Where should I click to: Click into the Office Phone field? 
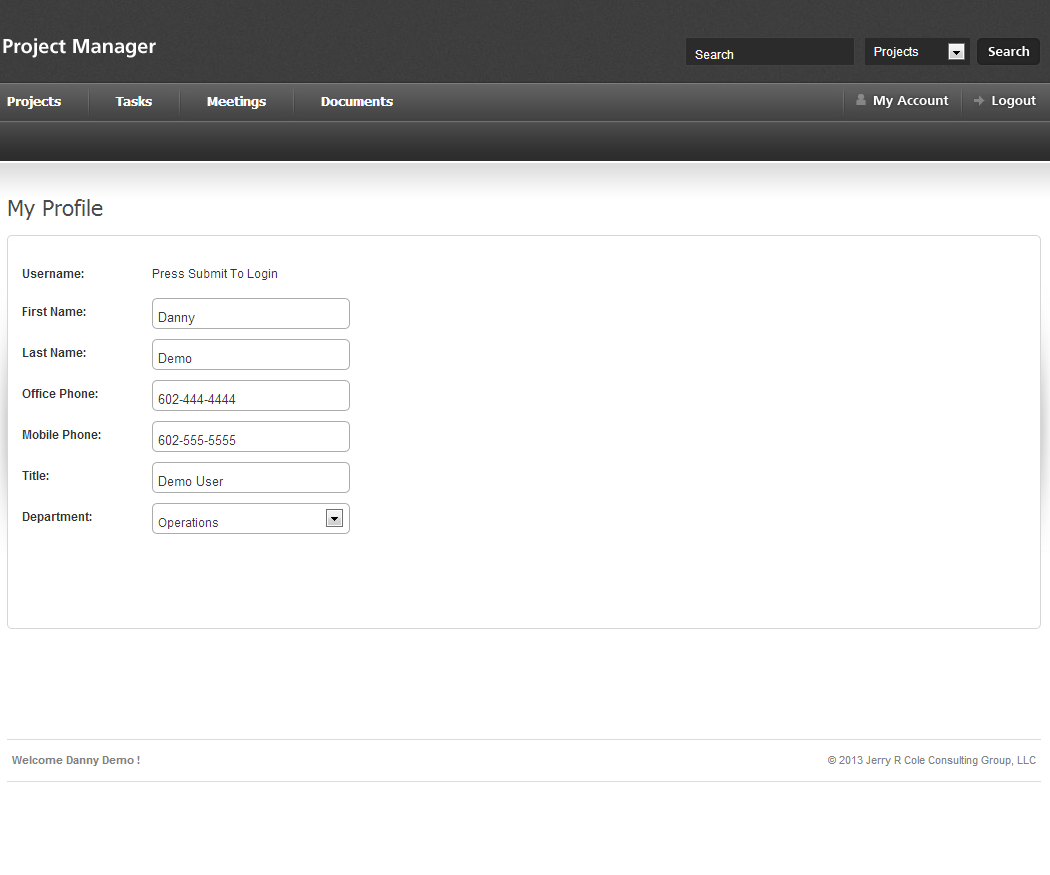250,396
